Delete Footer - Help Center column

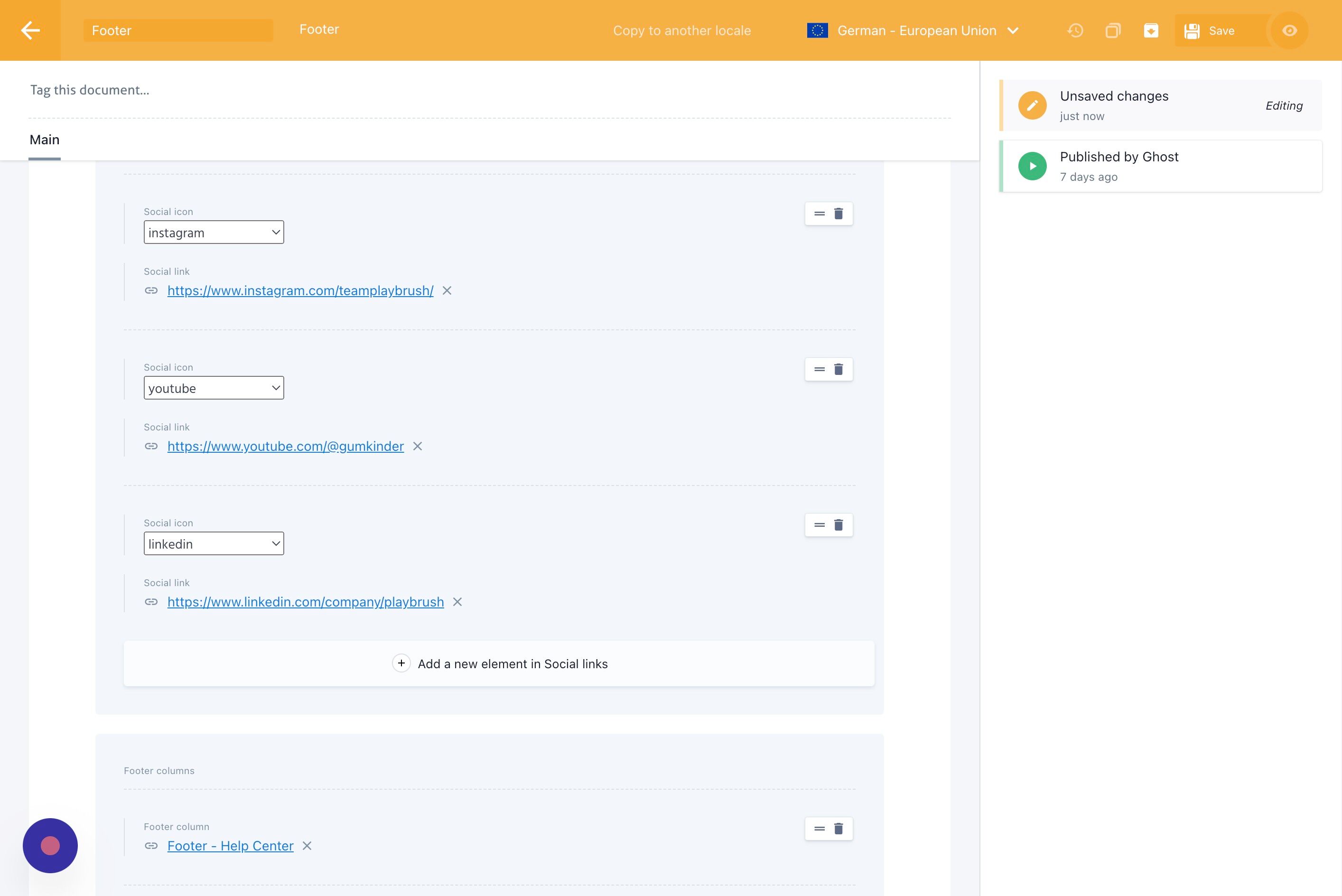pos(838,829)
